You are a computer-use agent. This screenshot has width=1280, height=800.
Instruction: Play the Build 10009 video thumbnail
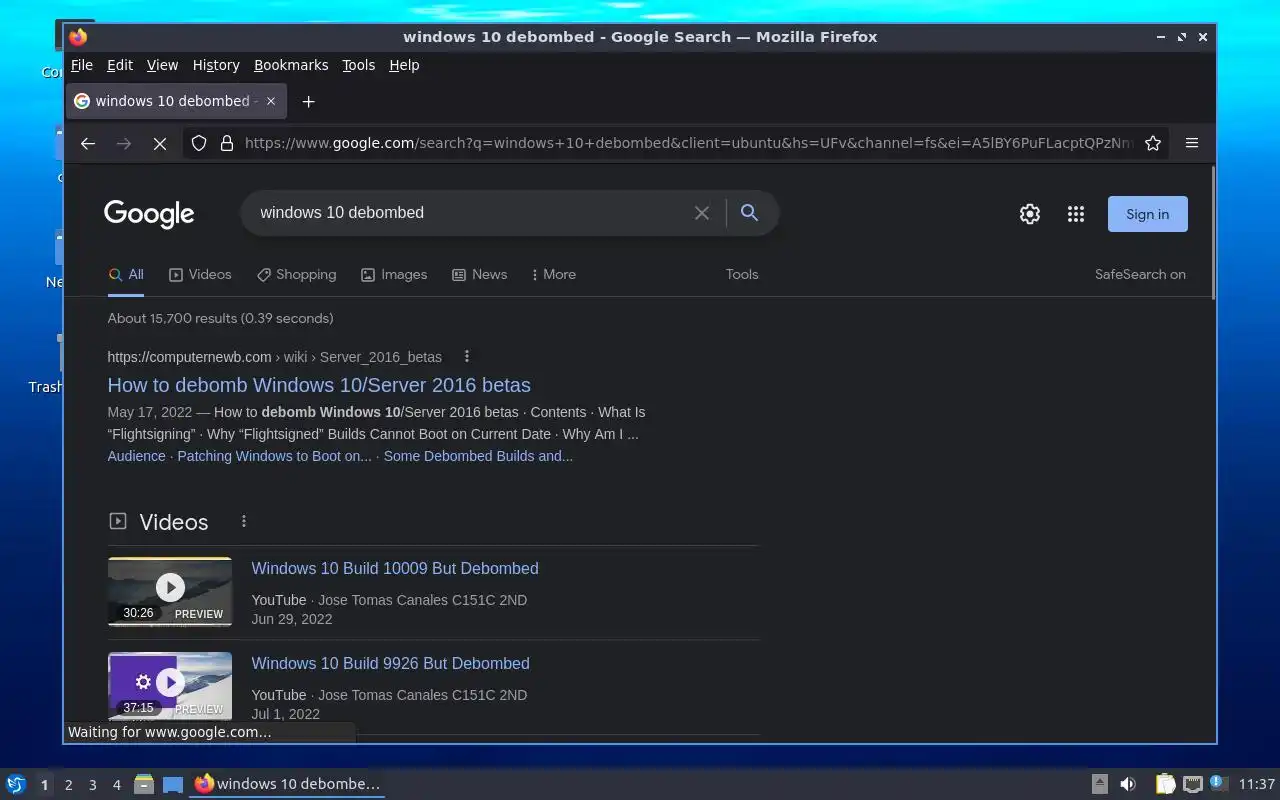[170, 591]
